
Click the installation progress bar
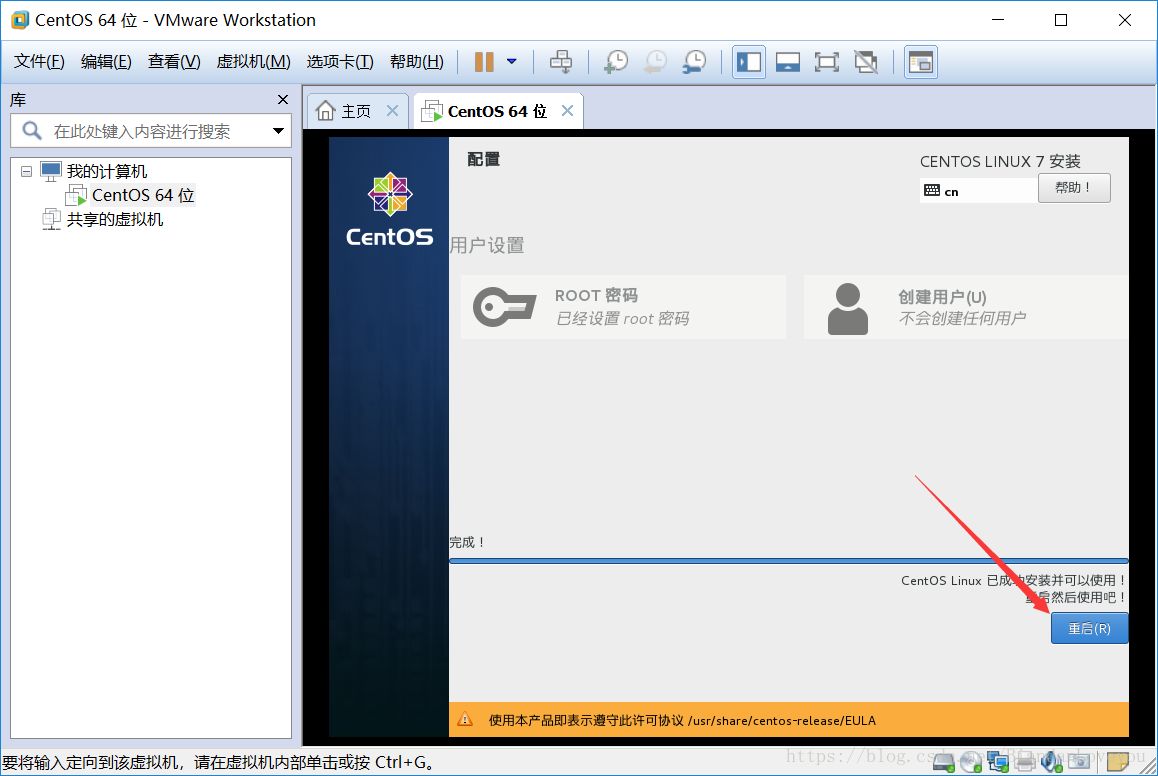(789, 561)
